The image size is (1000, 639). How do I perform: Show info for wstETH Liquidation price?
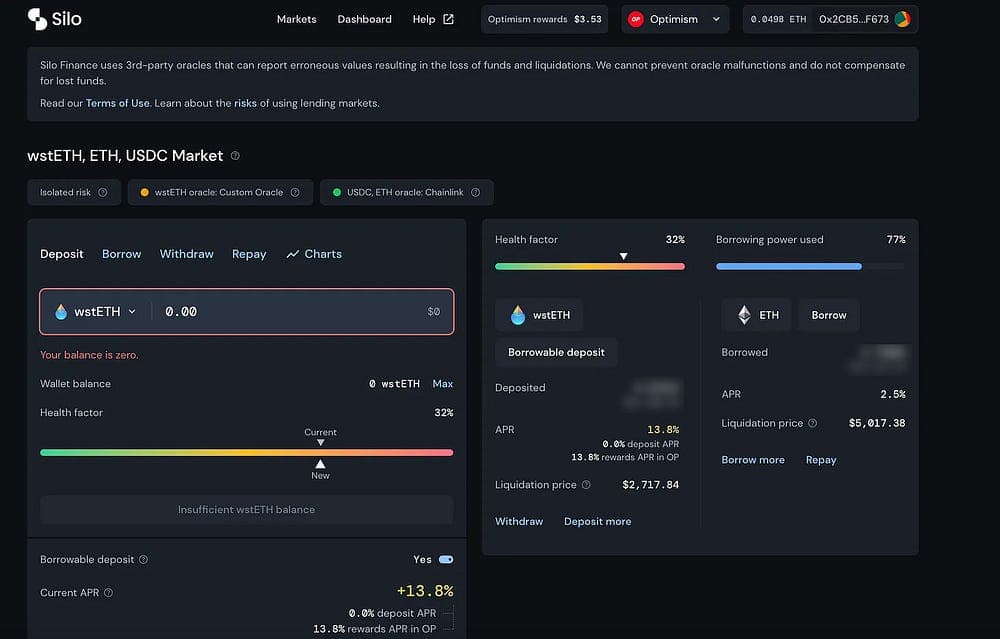click(x=586, y=485)
